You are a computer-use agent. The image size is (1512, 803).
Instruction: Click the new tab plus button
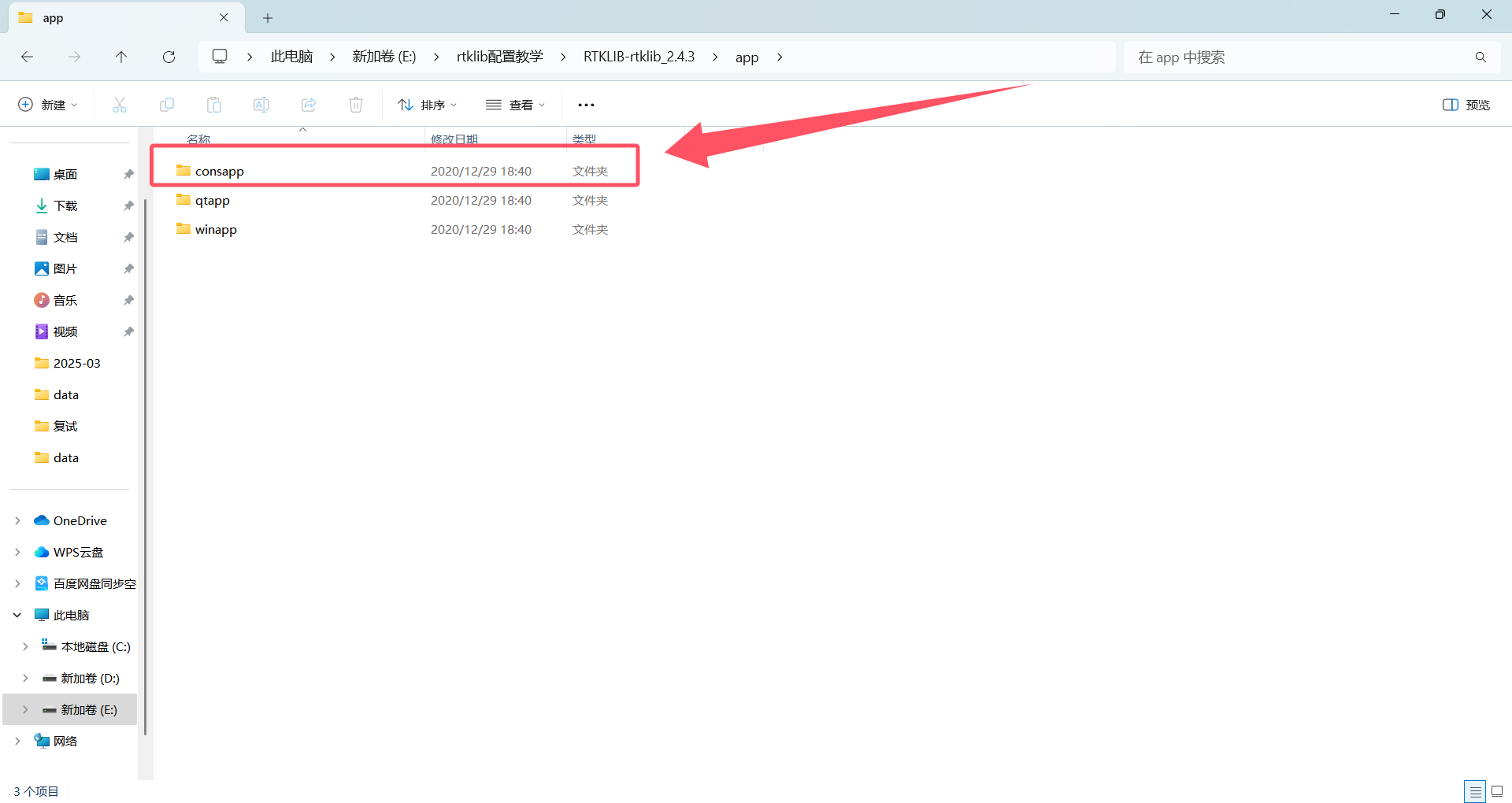268,17
